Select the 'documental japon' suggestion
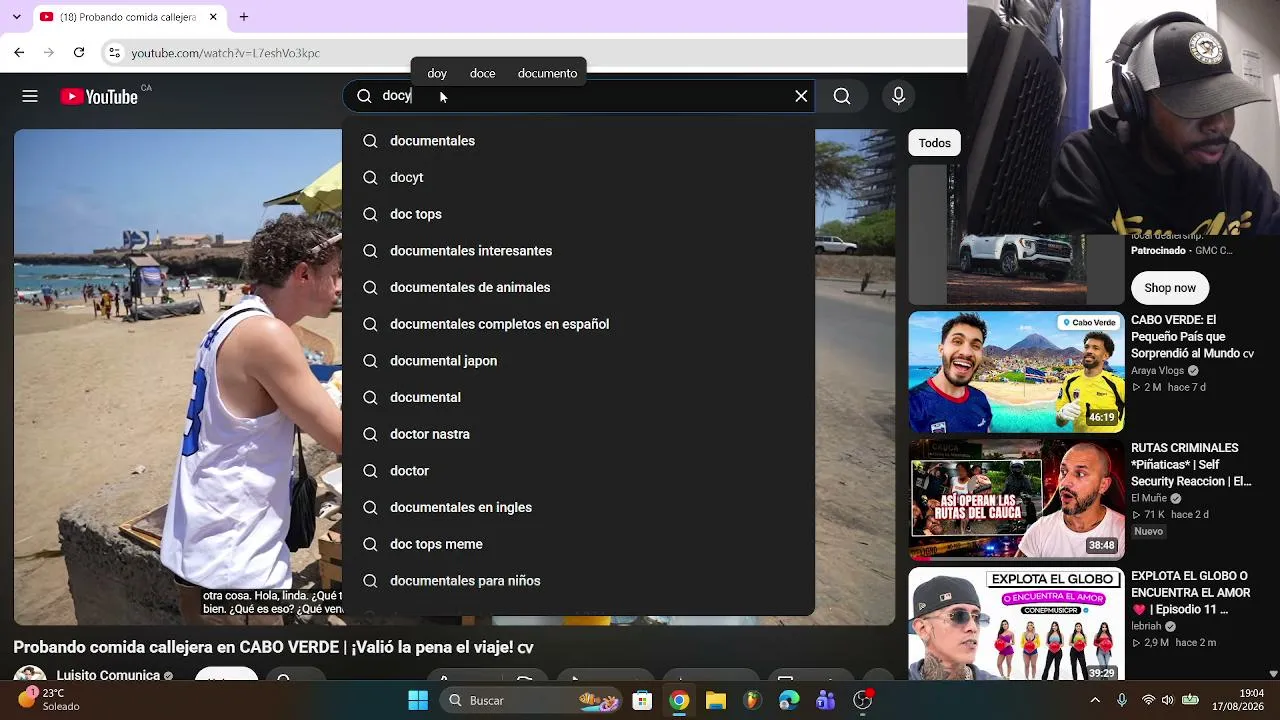The height and width of the screenshot is (720, 1280). pos(578,361)
